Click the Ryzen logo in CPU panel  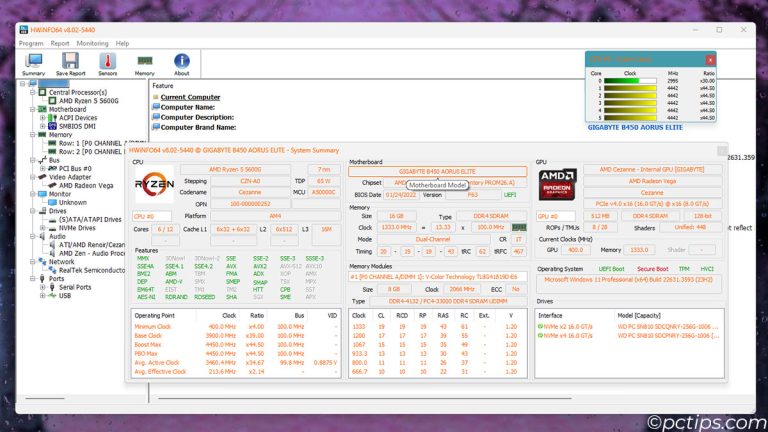(x=153, y=185)
